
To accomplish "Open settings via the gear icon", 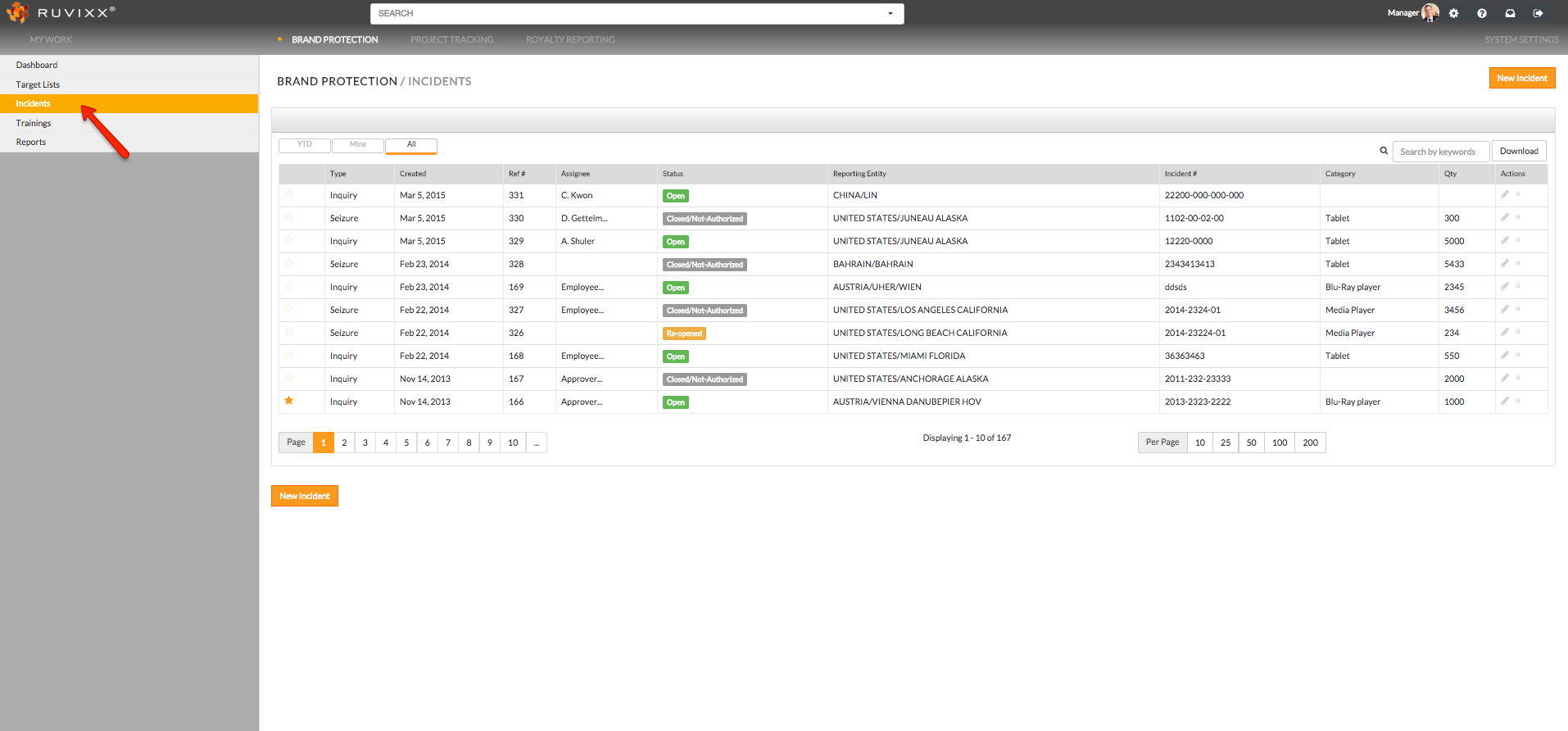I will (1453, 13).
